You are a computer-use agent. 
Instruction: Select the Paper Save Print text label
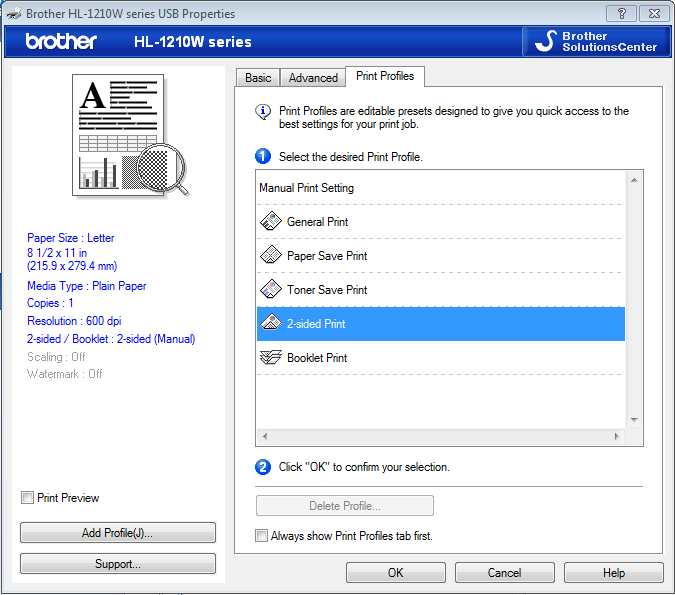click(x=327, y=256)
